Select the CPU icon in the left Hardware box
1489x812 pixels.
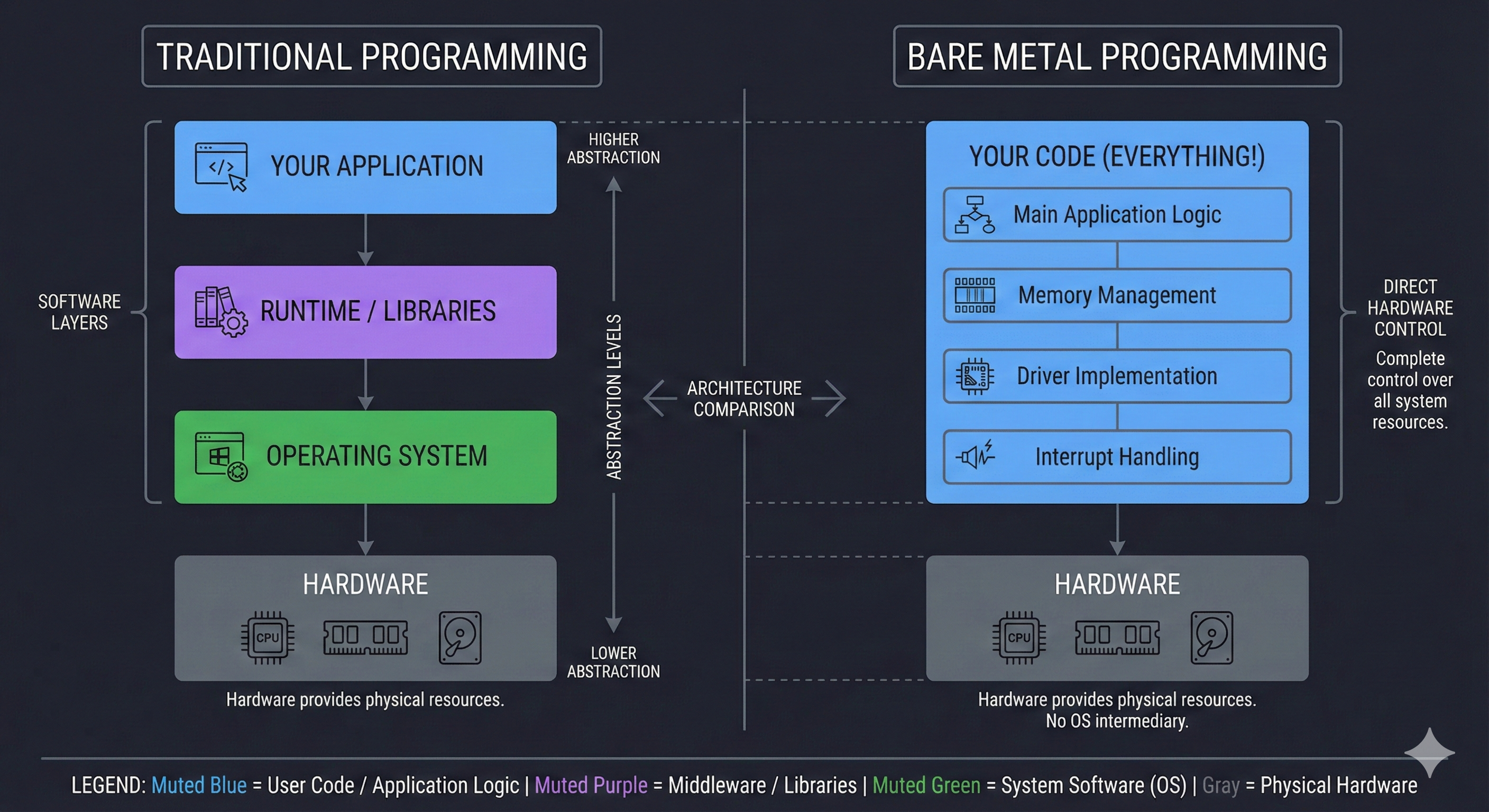(x=269, y=638)
